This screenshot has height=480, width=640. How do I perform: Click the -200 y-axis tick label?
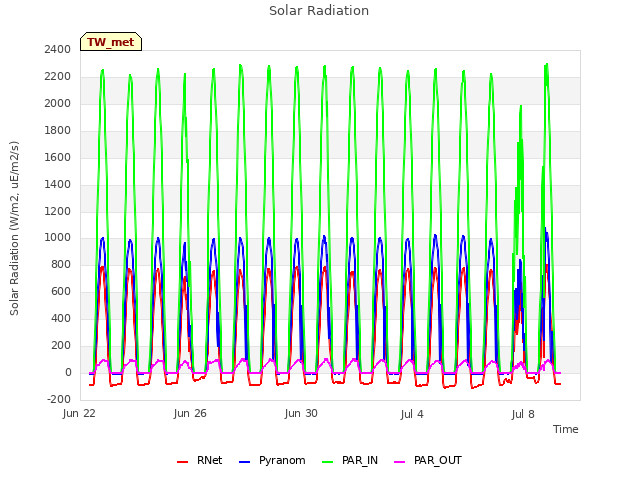pyautogui.click(x=59, y=399)
